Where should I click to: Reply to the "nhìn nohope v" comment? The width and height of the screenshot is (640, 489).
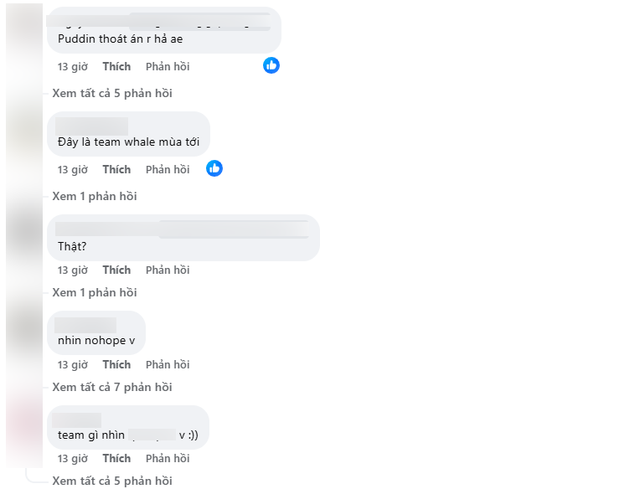click(x=167, y=364)
